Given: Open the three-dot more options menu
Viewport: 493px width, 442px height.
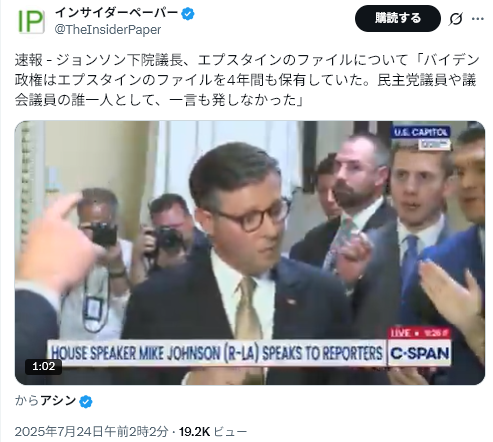Looking at the screenshot, I should pyautogui.click(x=478, y=19).
